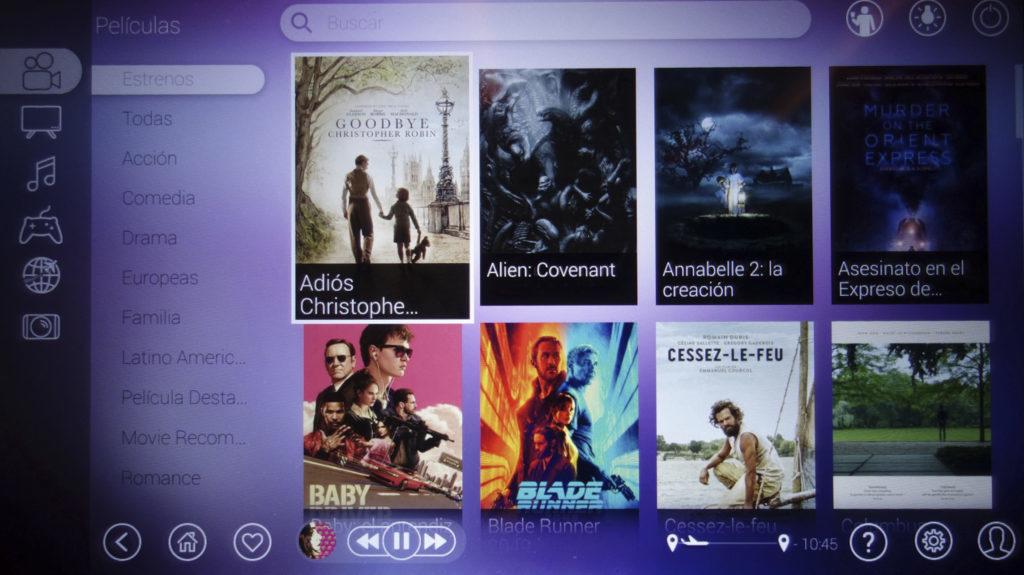
Task: Select the Todas category
Action: click(147, 119)
